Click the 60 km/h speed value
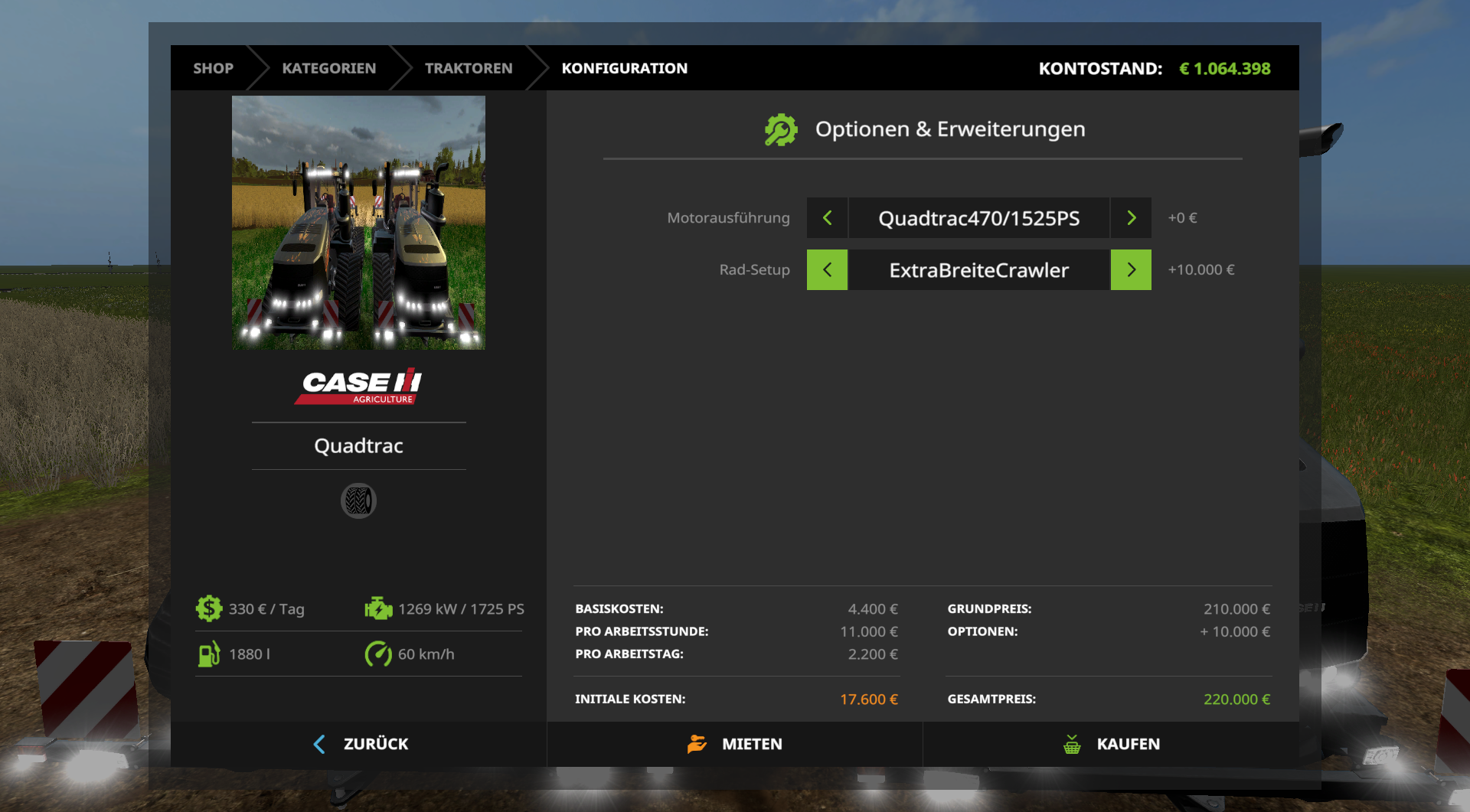Image resolution: width=1470 pixels, height=812 pixels. click(426, 654)
